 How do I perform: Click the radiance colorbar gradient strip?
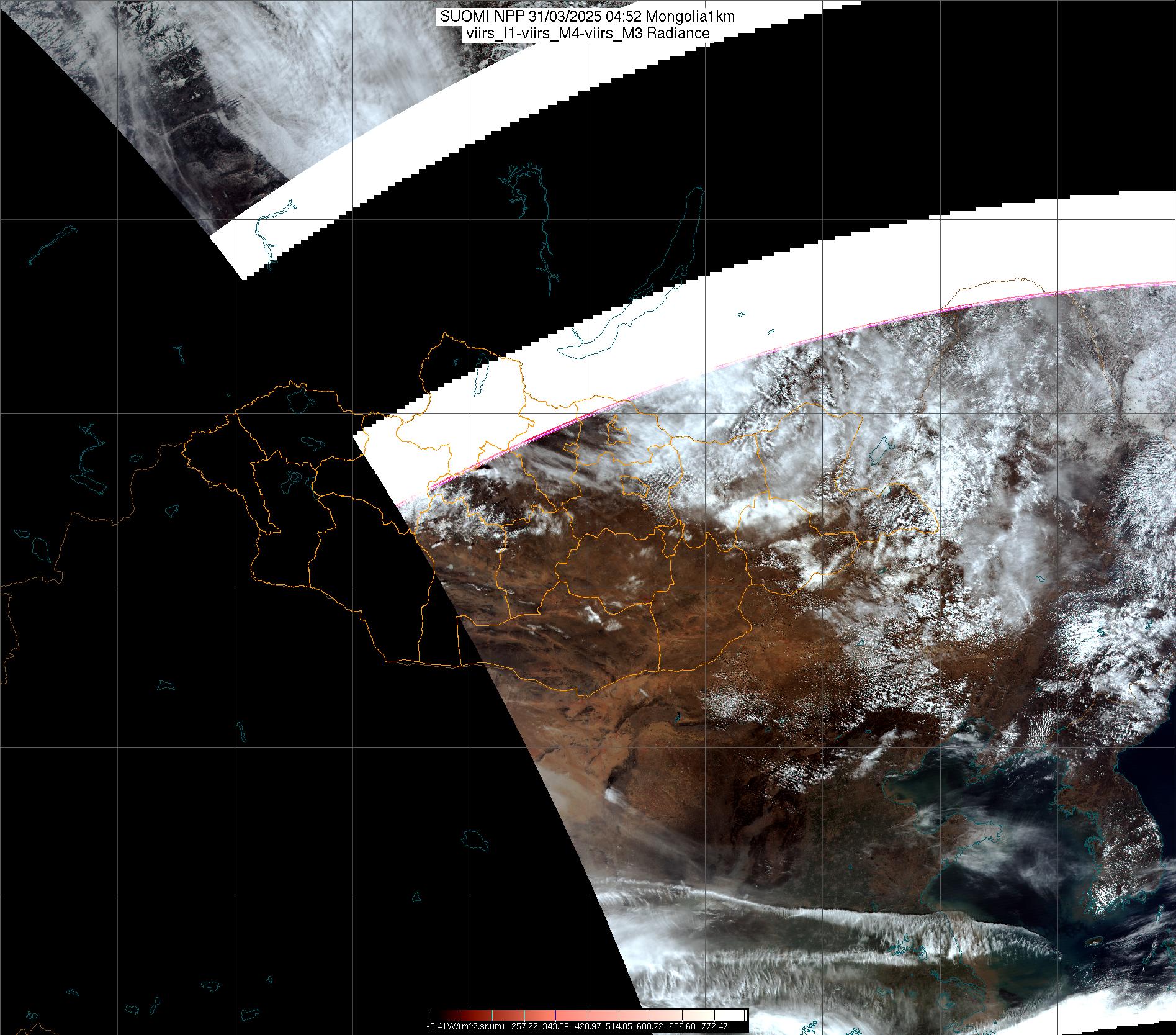coord(588,1015)
